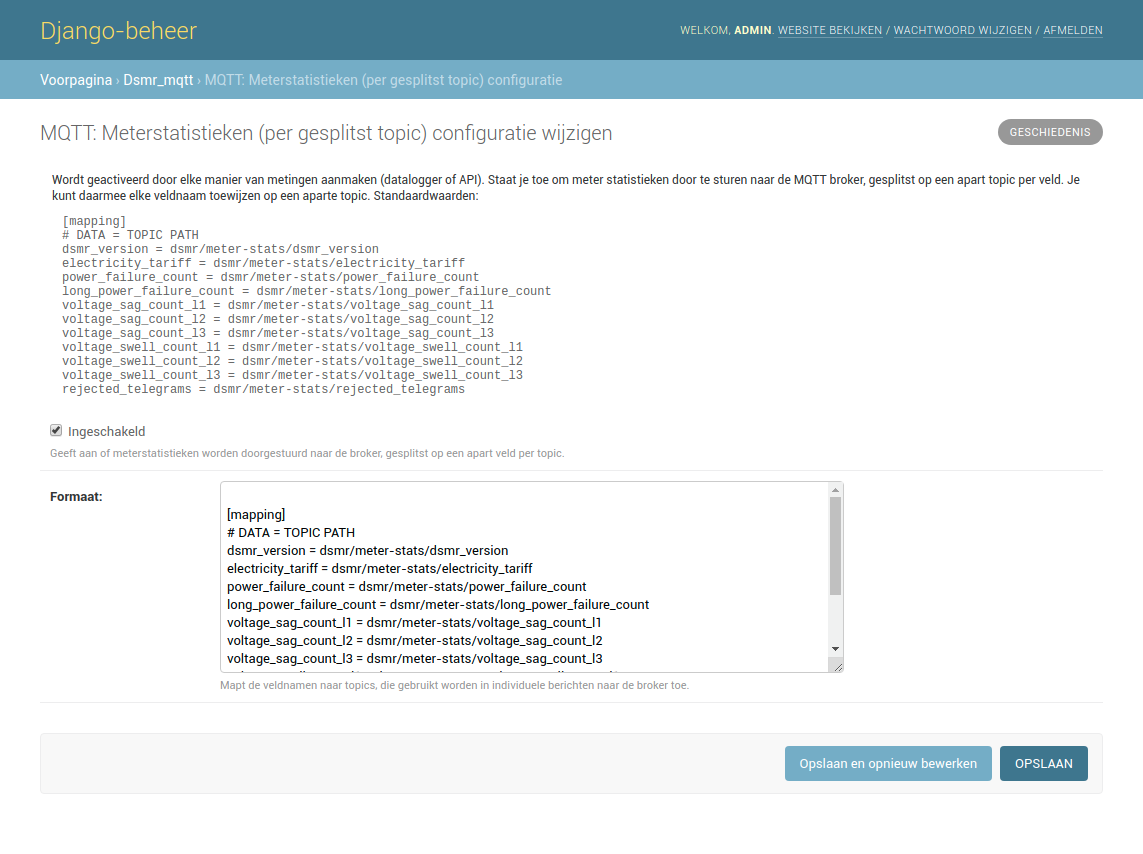
Task: Open the Dsmr_mqtt breadcrumb
Action: [158, 80]
